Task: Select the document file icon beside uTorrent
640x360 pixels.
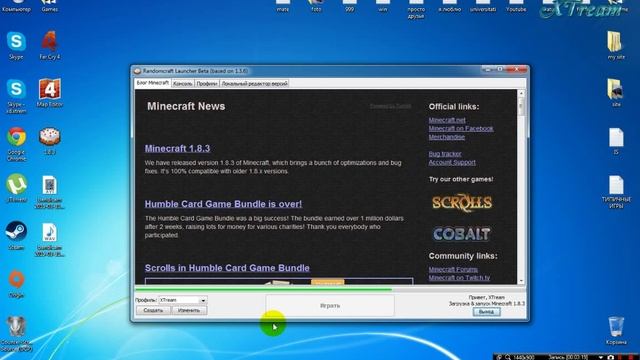Action: click(x=50, y=185)
